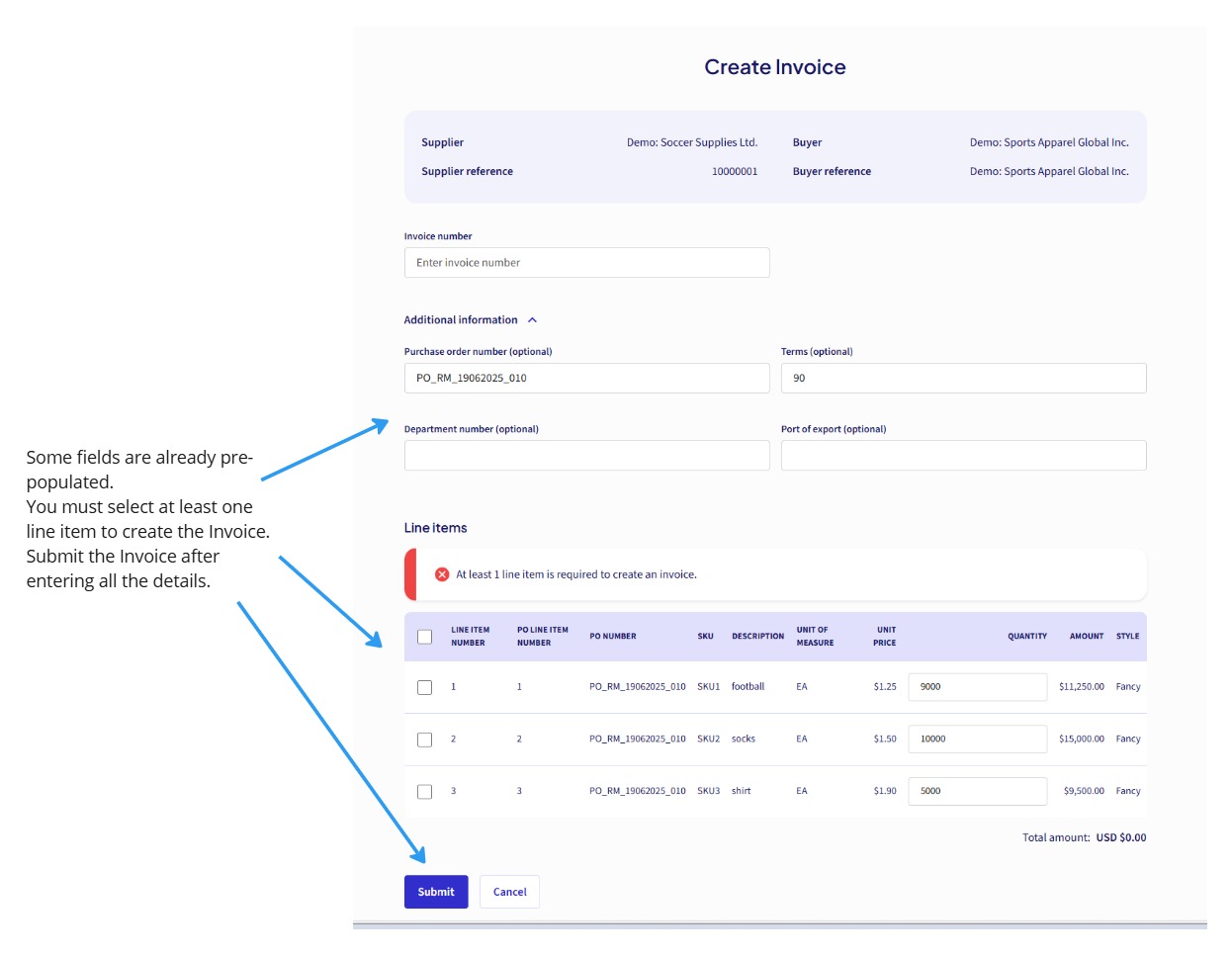
Task: Cancel the invoice creation
Action: tap(509, 891)
